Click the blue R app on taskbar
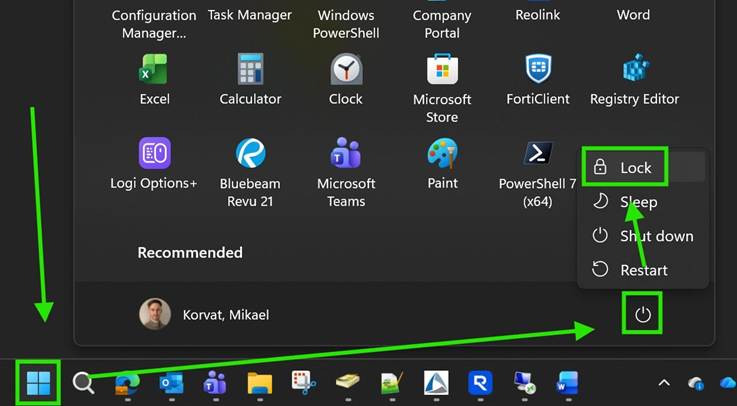The image size is (737, 406). [x=480, y=383]
